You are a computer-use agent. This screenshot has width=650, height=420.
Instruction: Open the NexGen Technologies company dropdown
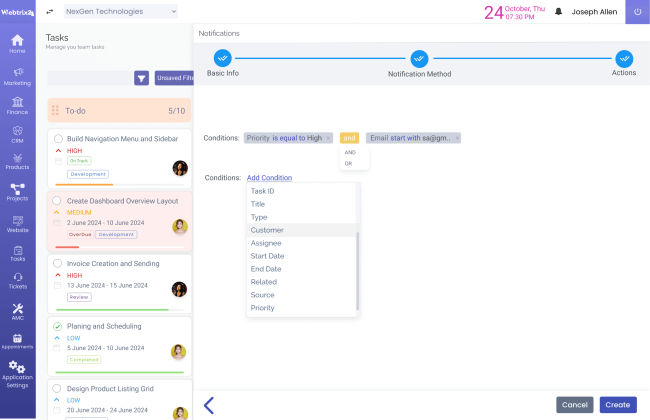(119, 11)
